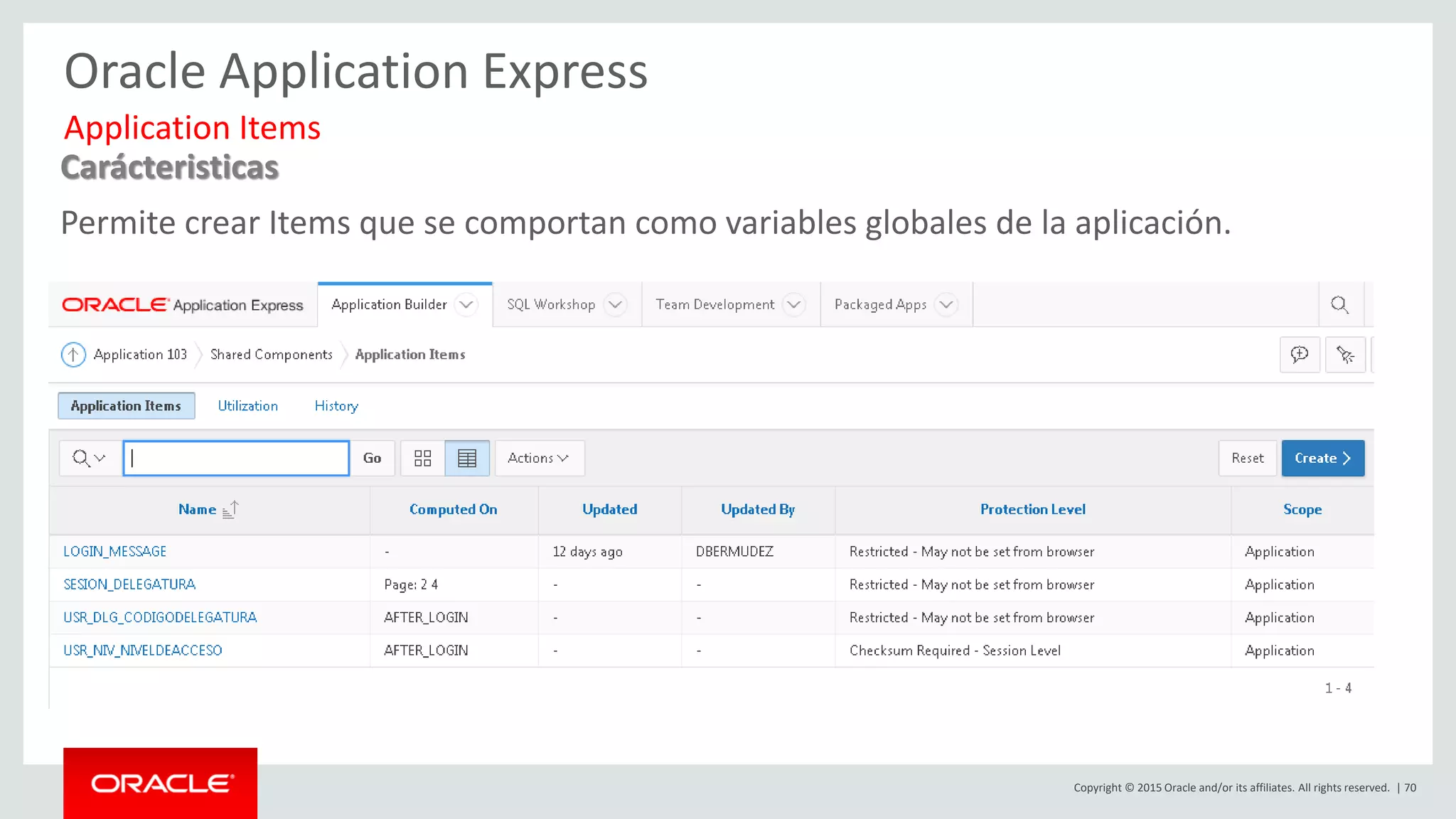Expand the Packaged Apps dropdown arrow
Screen dimensions: 1456x819
point(946,305)
